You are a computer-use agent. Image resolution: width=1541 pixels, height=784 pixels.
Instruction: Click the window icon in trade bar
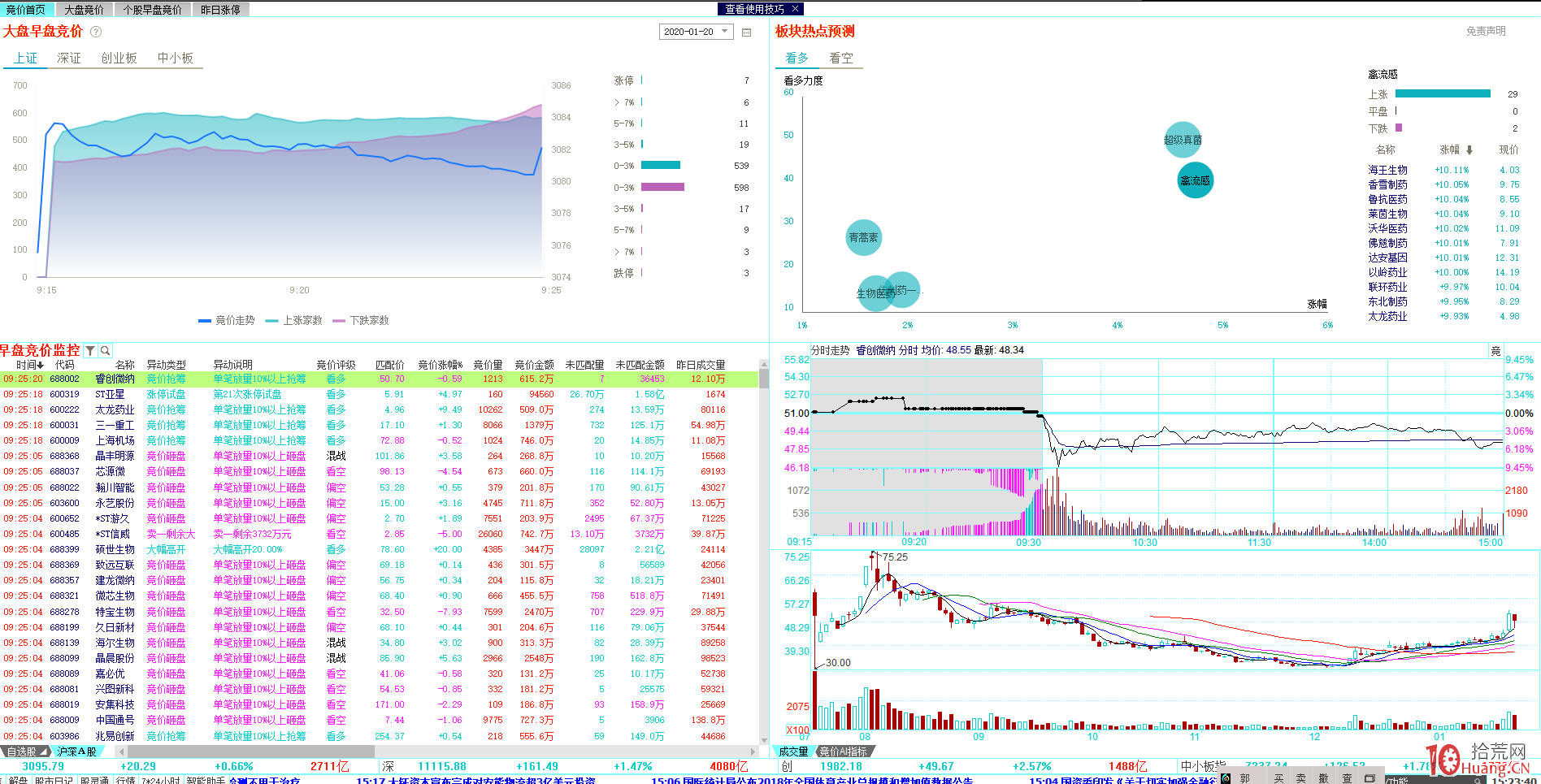pyautogui.click(x=1370, y=778)
